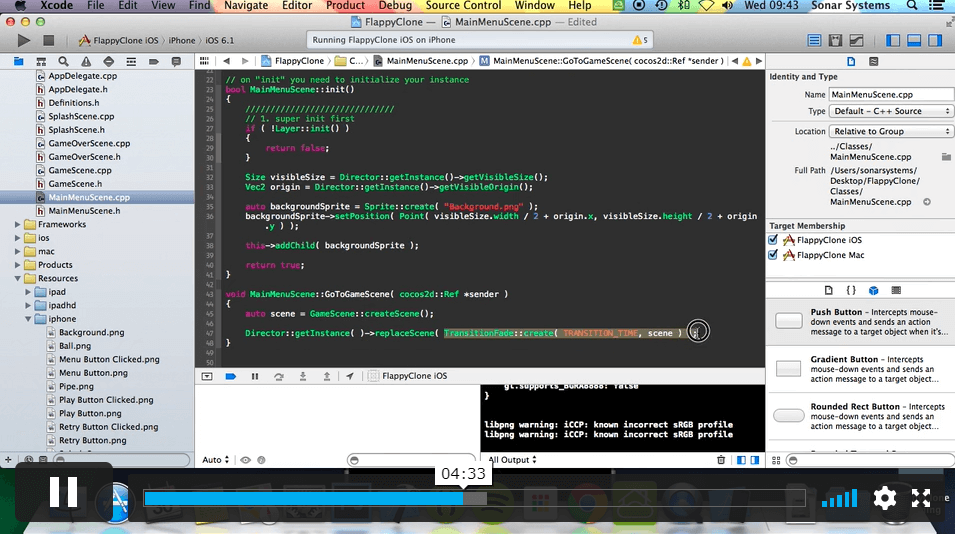Switch to the Version editor
The image size is (955, 534).
point(856,40)
